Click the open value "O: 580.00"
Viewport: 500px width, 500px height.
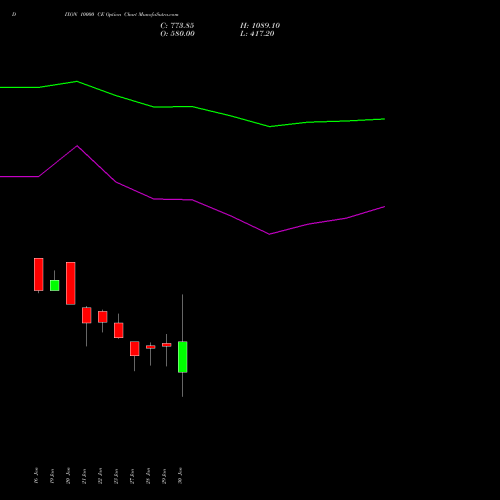177,34
